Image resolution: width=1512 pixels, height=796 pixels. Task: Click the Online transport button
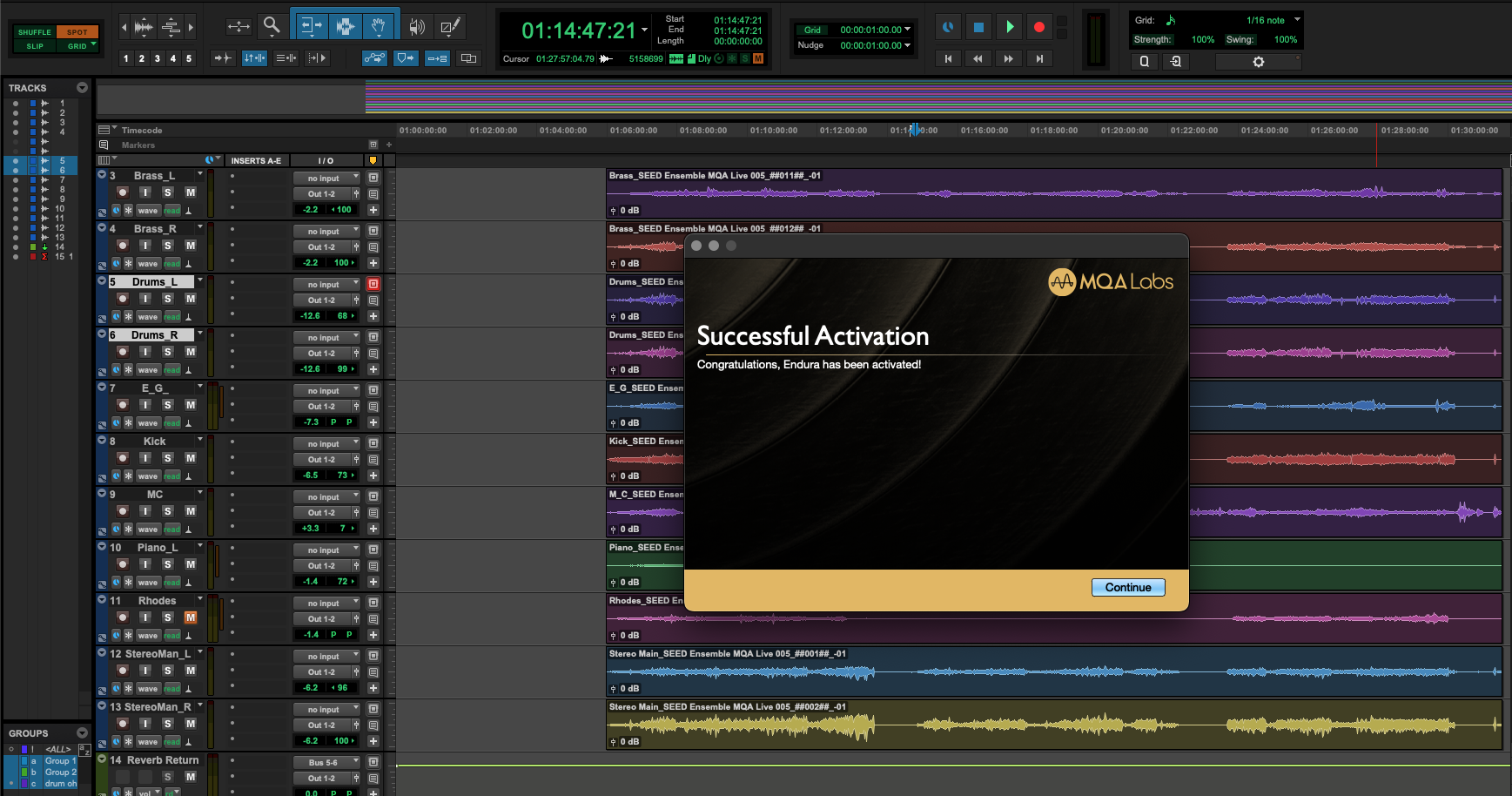(948, 27)
